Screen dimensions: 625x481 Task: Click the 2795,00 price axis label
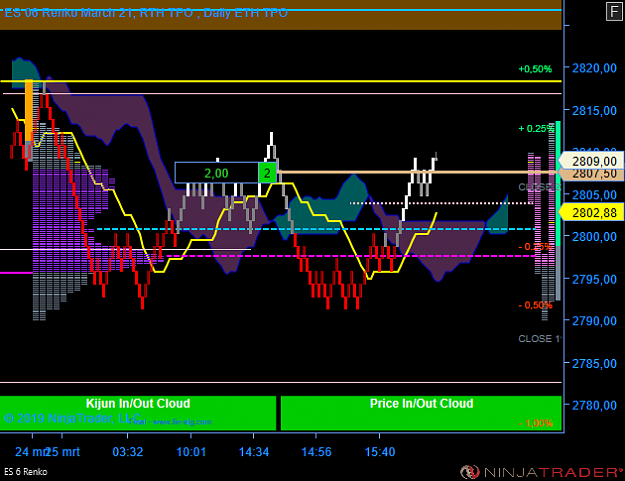click(x=594, y=279)
